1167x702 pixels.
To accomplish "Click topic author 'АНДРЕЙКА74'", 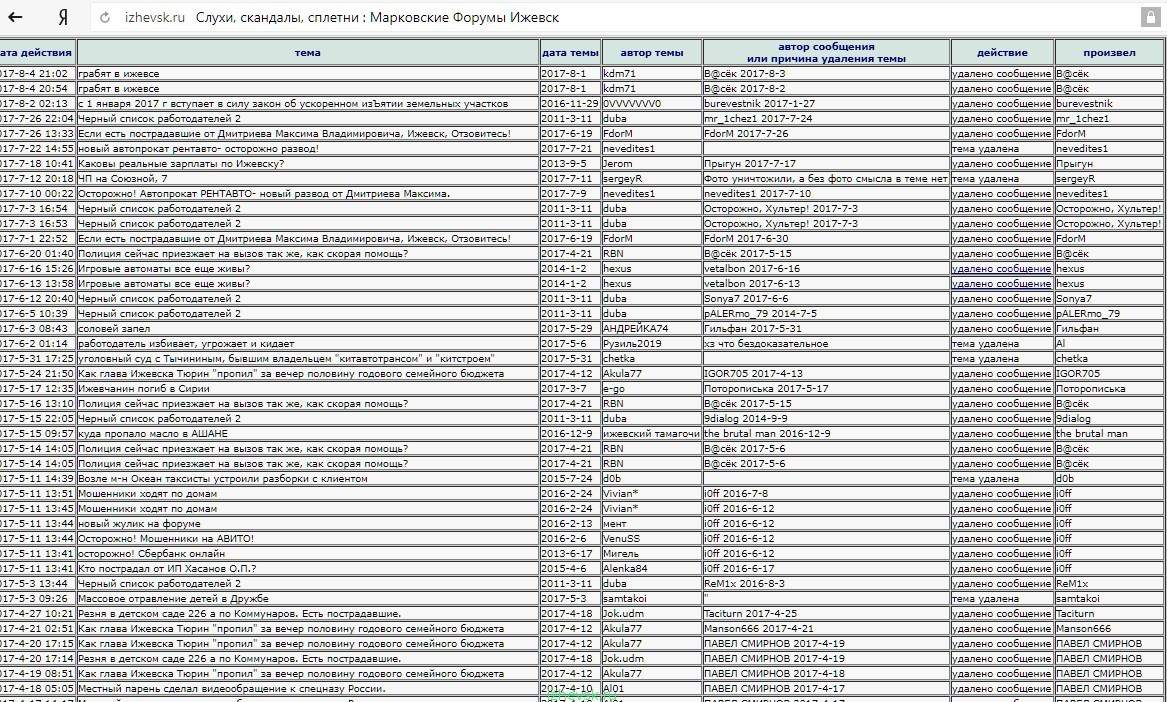I will tap(636, 328).
